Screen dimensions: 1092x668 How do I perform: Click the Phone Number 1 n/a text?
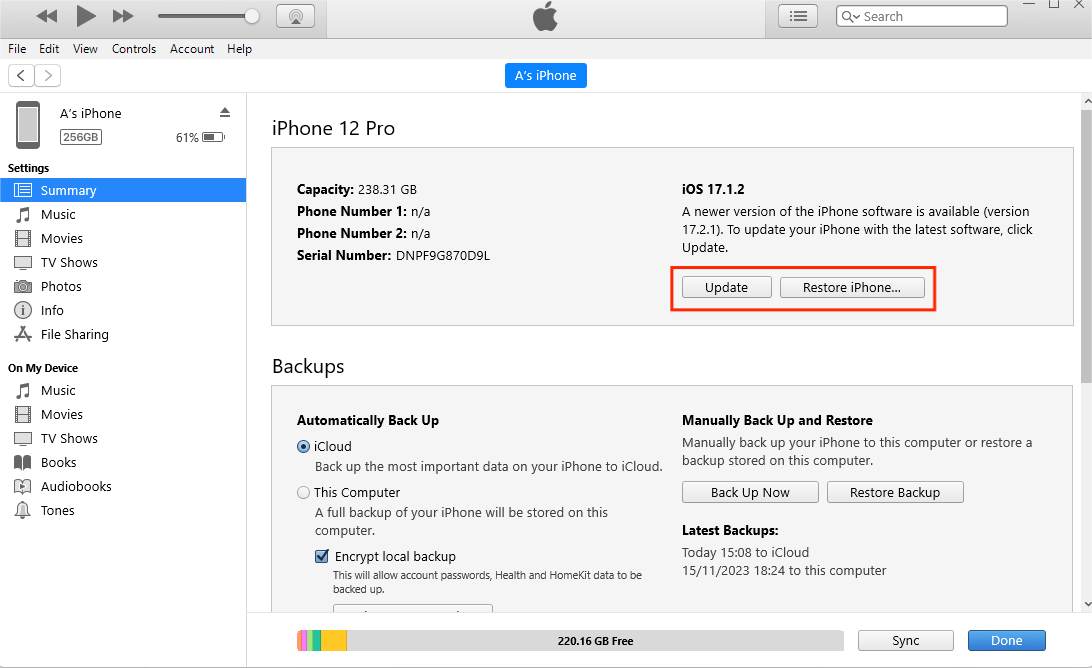point(364,211)
